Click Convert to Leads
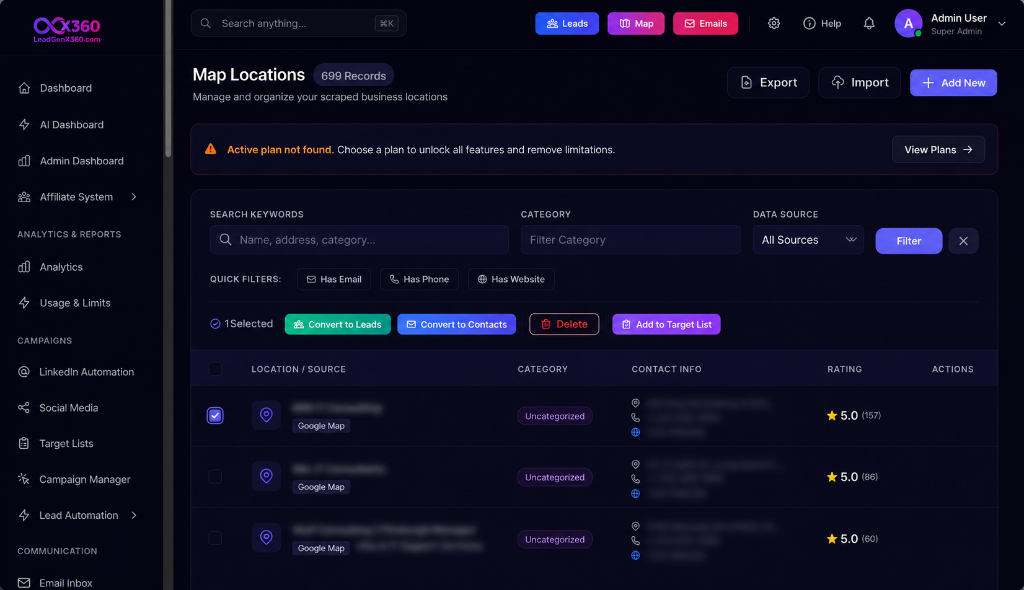1024x590 pixels. (338, 324)
